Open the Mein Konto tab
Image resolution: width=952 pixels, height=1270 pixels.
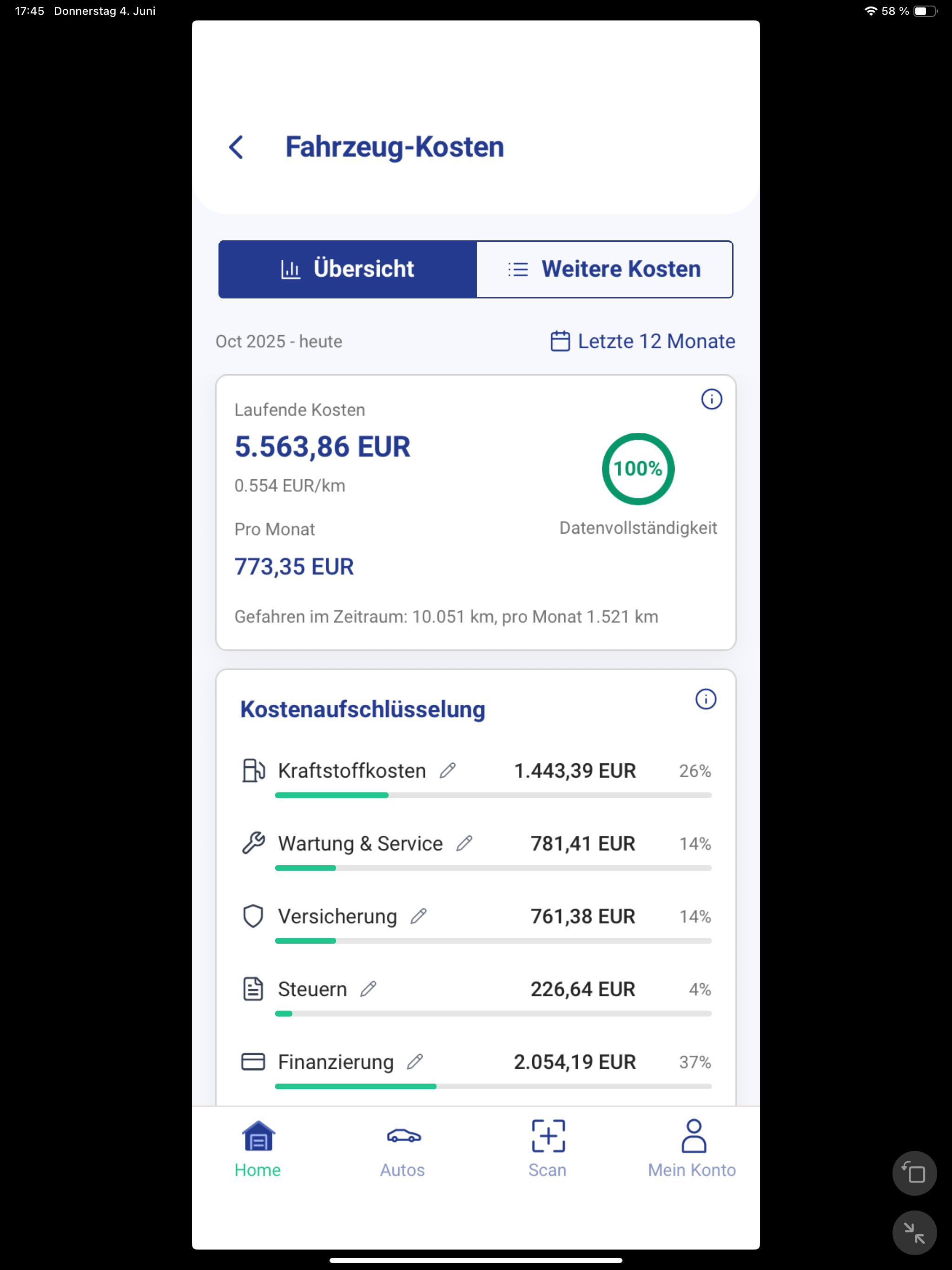[693, 1150]
